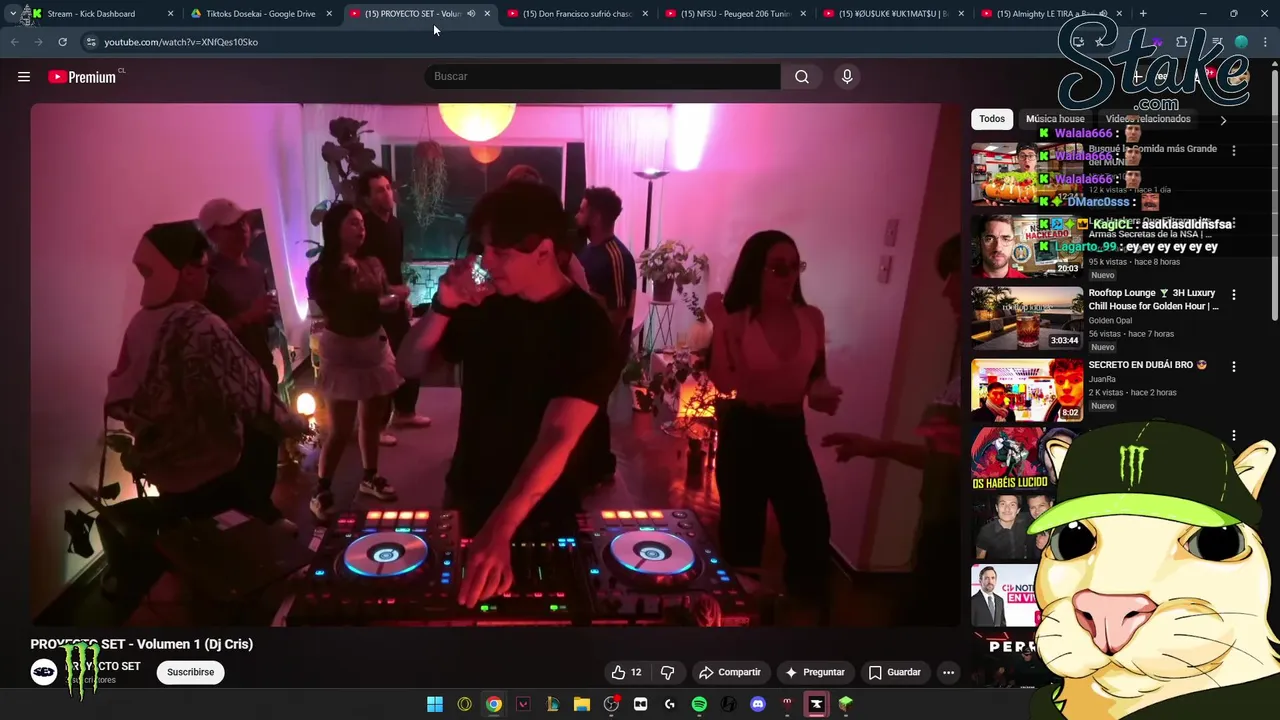Viewport: 1280px width, 720px height.
Task: Open the tab search dropdown arrow
Action: (11, 14)
